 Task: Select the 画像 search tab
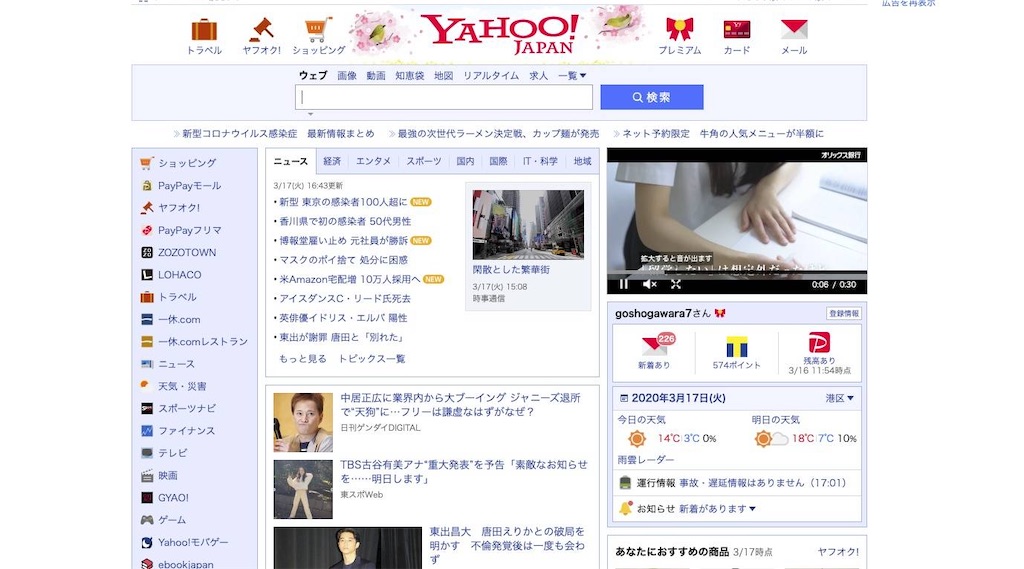coord(347,76)
